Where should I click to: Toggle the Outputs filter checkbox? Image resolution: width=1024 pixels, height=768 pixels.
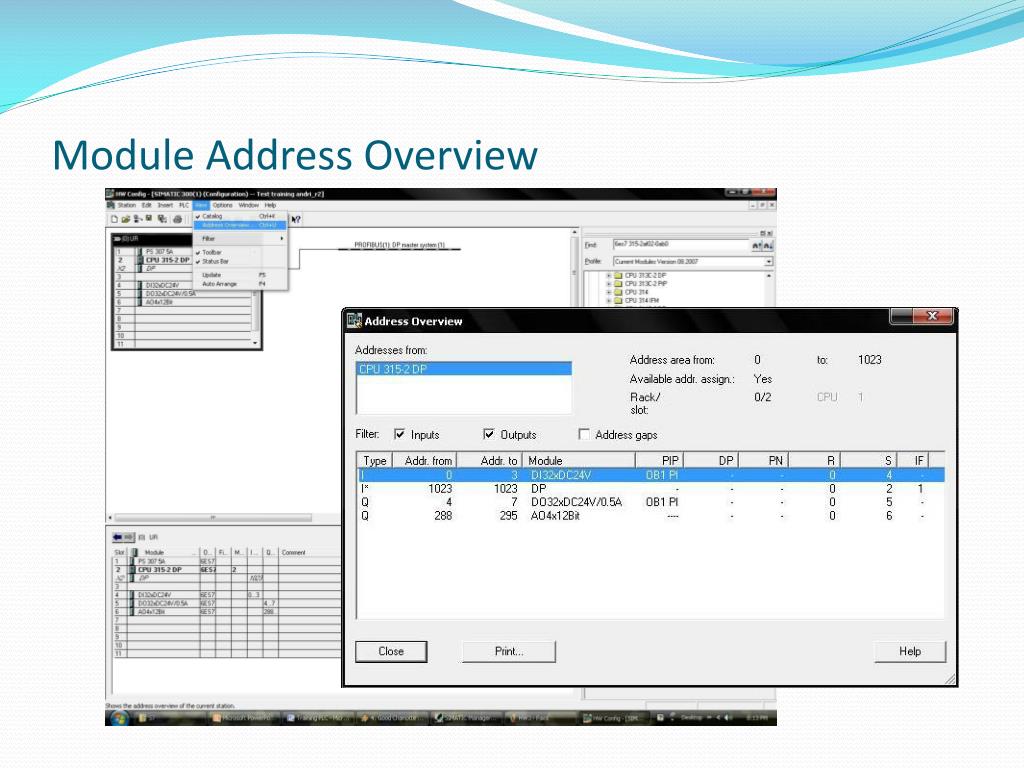488,434
